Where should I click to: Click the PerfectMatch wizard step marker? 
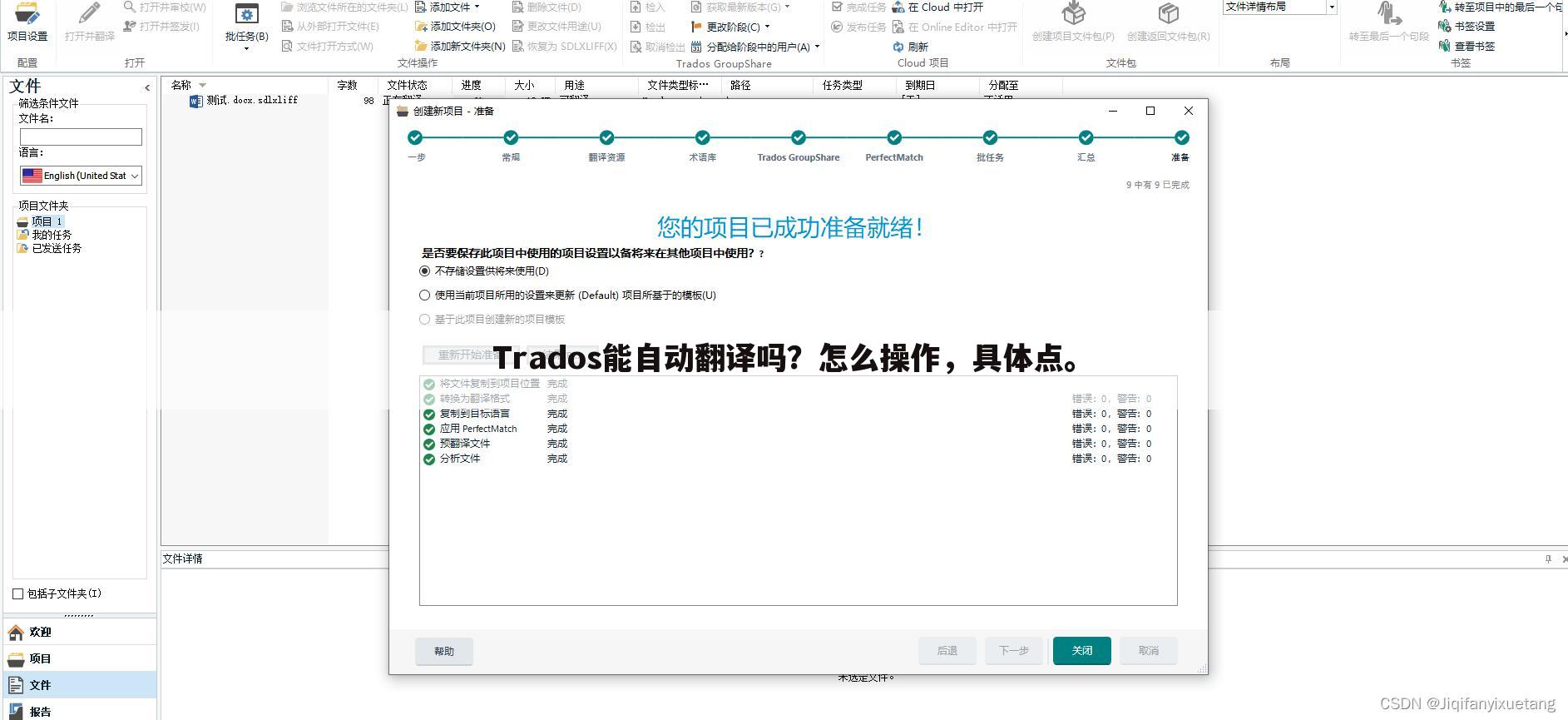(894, 137)
